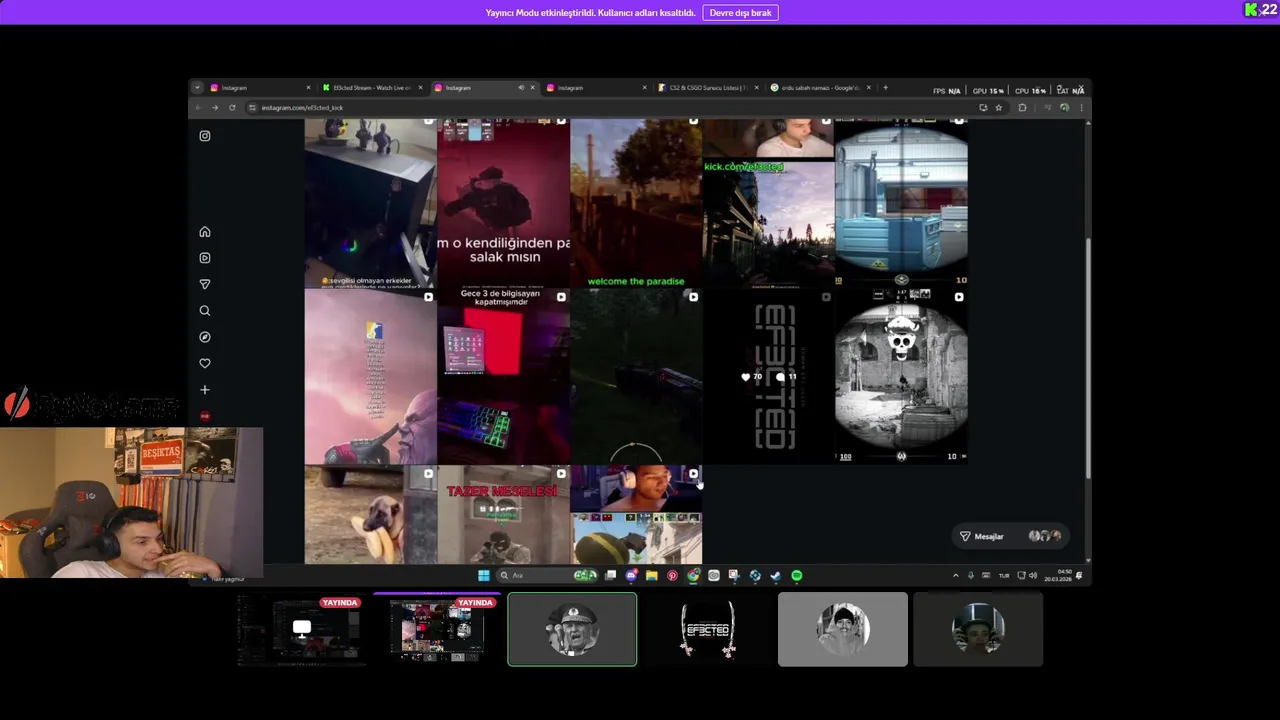Go to Instagram Home icon

coord(205,232)
